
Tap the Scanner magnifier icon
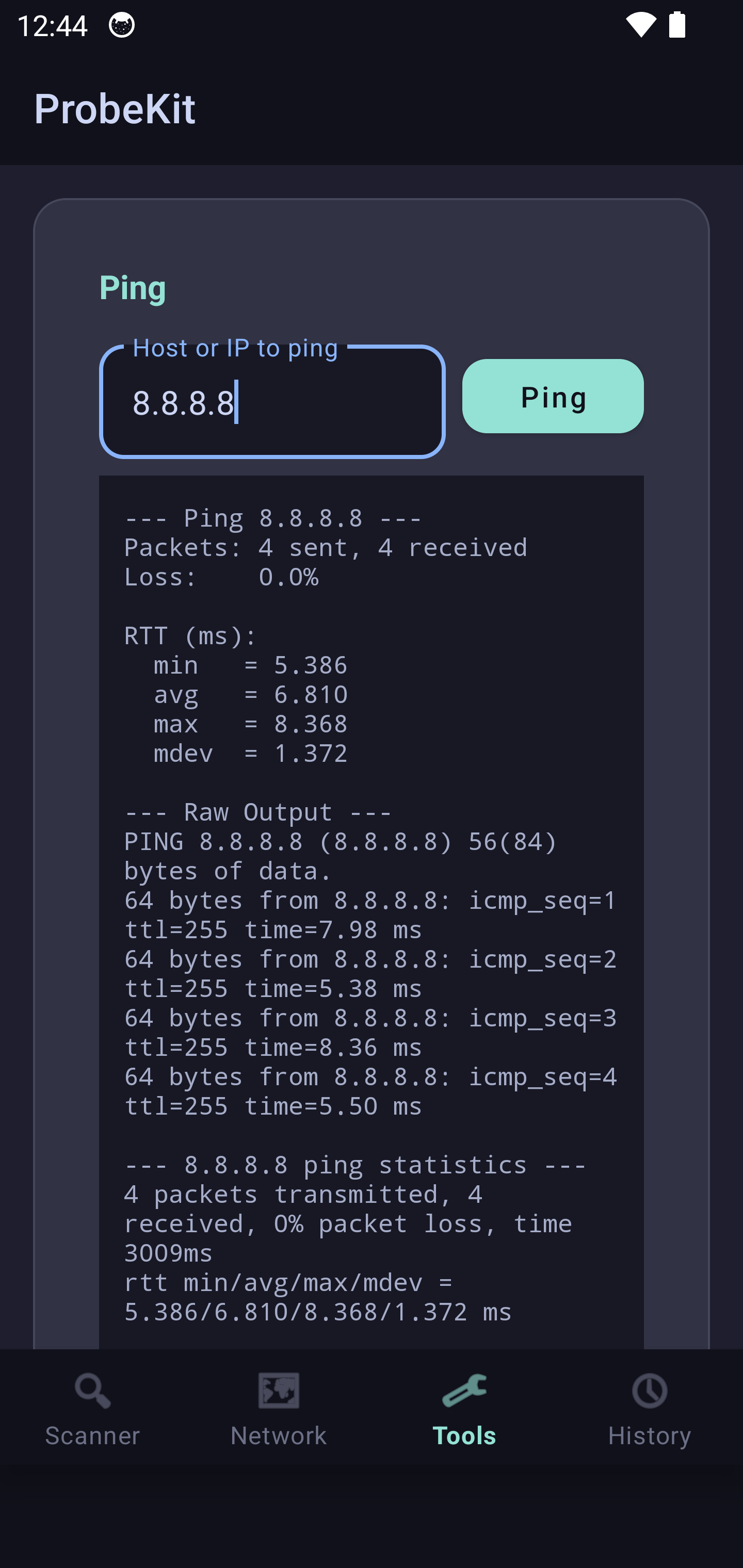[92, 1391]
